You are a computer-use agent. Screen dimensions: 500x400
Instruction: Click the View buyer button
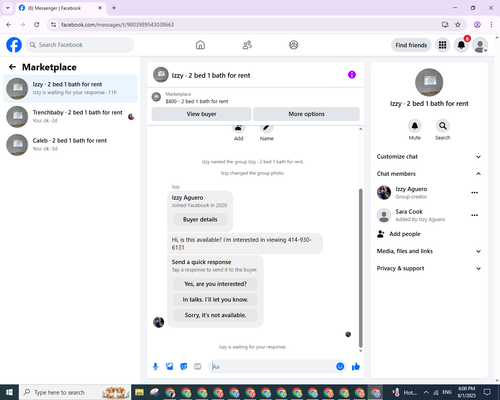[x=201, y=114]
